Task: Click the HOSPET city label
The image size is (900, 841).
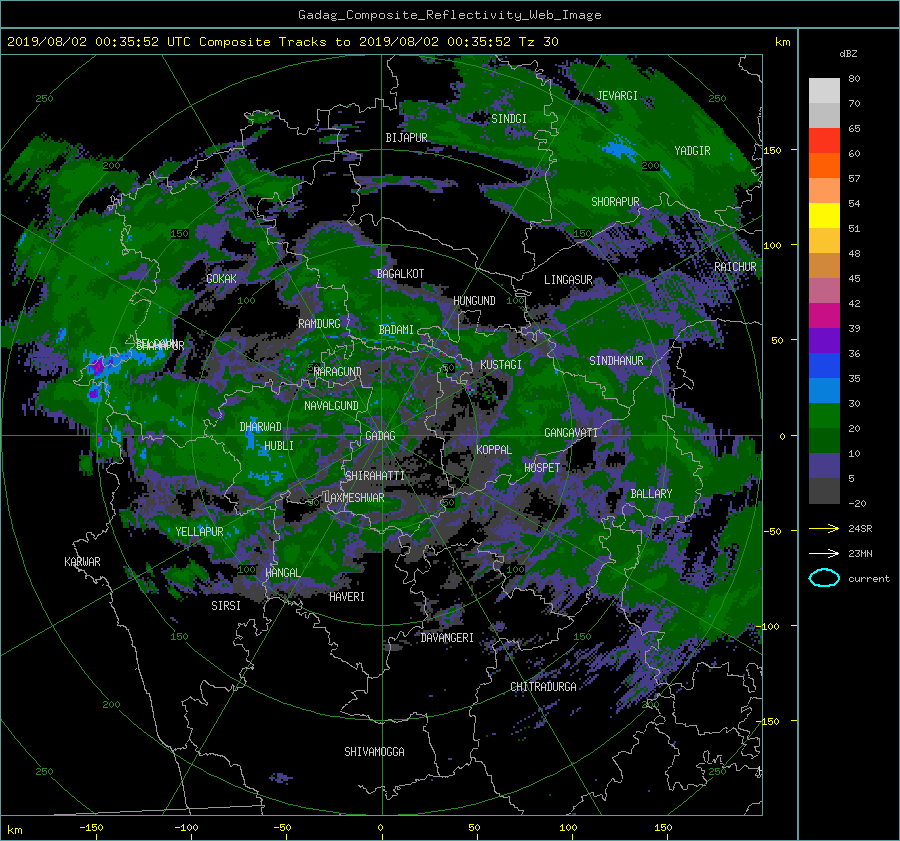Action: 542,468
